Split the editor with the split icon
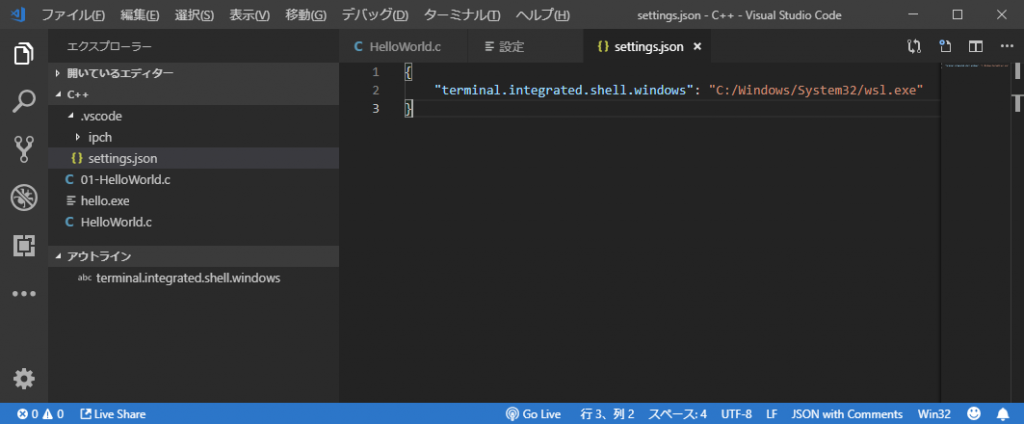Screen dimensions: 1024x424 (976, 46)
